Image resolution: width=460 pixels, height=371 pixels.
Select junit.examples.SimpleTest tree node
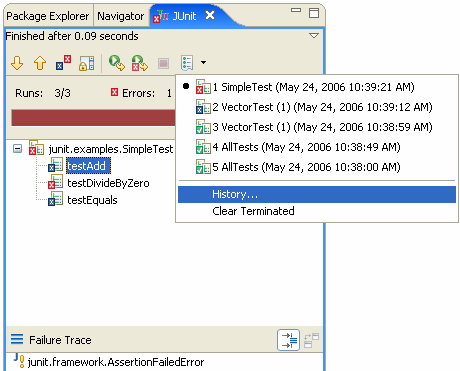pyautogui.click(x=111, y=149)
